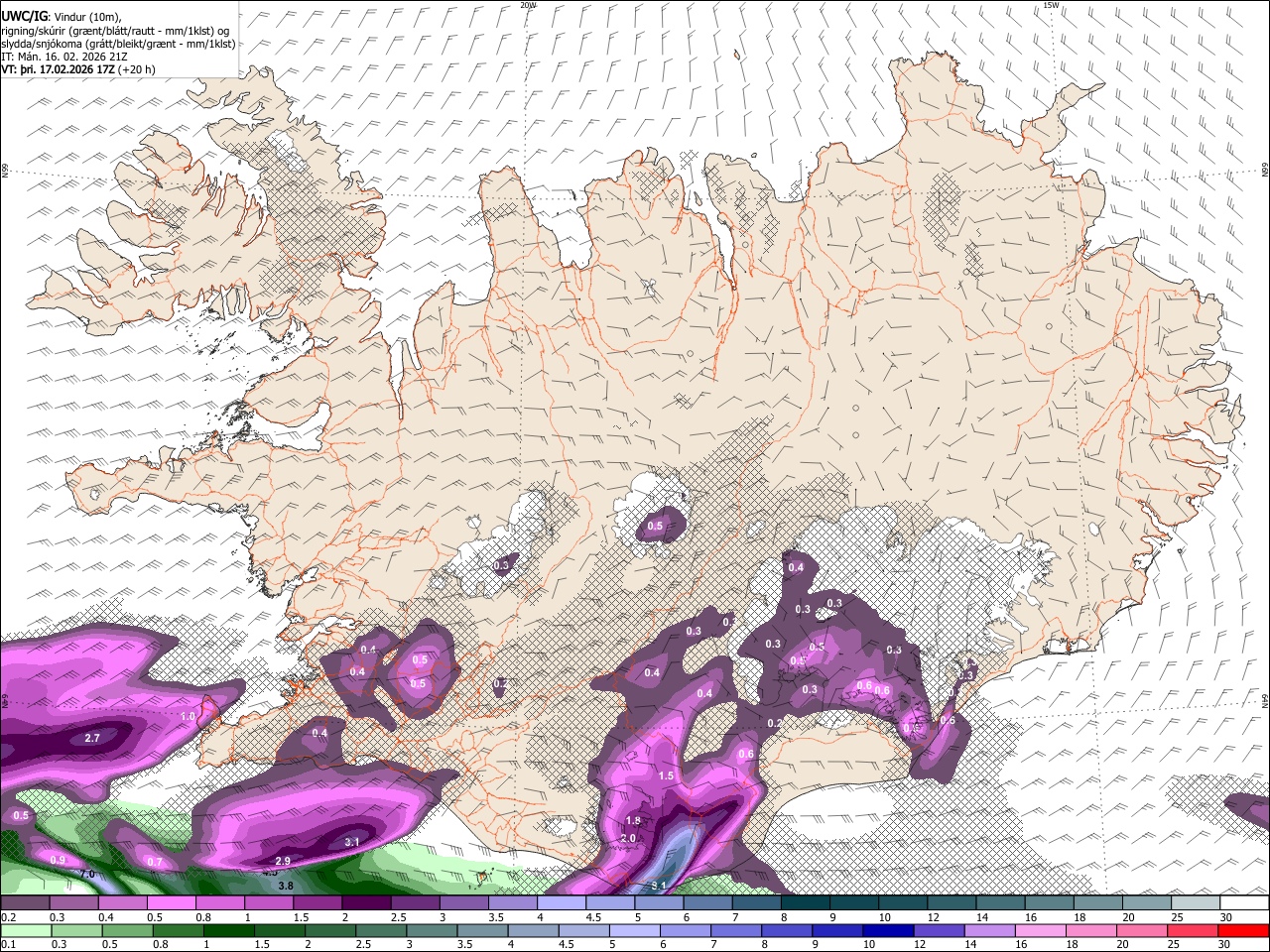Click the 2.7 precipitation value on the map
Viewport: 1270px width, 952px height.
[92, 738]
